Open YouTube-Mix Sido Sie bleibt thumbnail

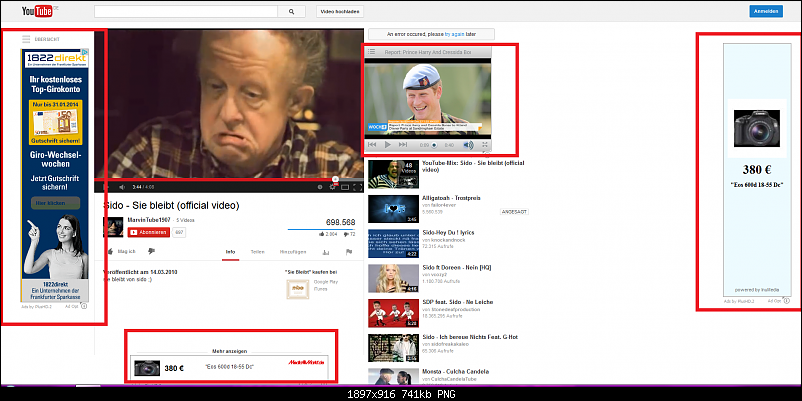pyautogui.click(x=393, y=174)
